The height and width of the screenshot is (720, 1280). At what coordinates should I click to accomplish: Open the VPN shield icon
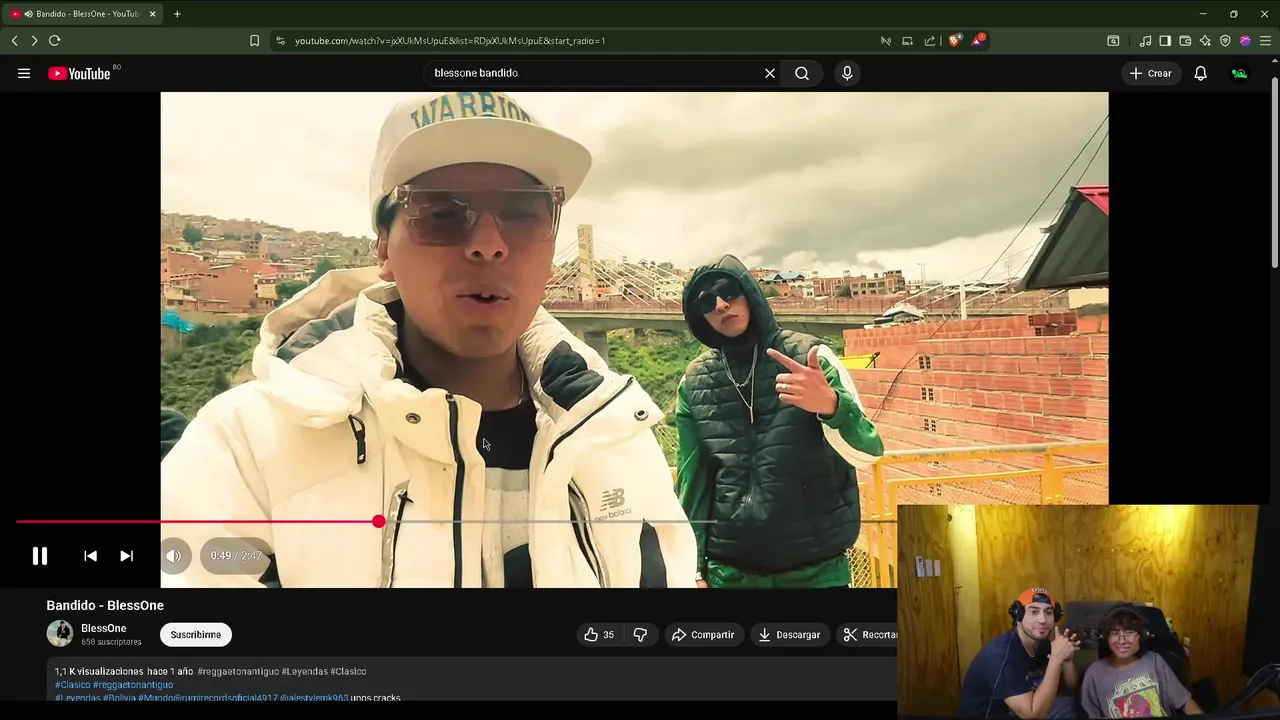click(x=1226, y=41)
